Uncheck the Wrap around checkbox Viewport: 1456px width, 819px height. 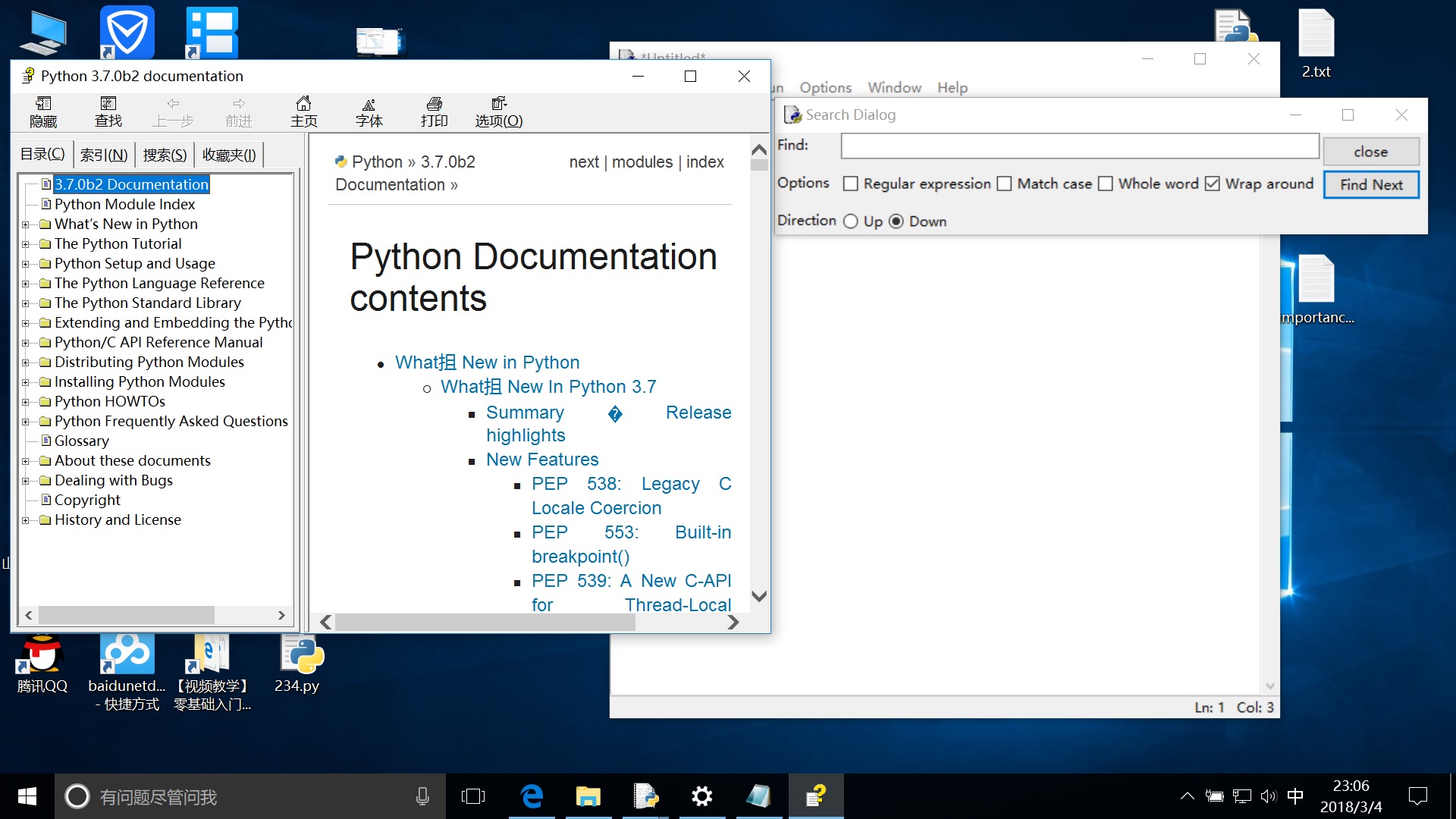[x=1213, y=184]
